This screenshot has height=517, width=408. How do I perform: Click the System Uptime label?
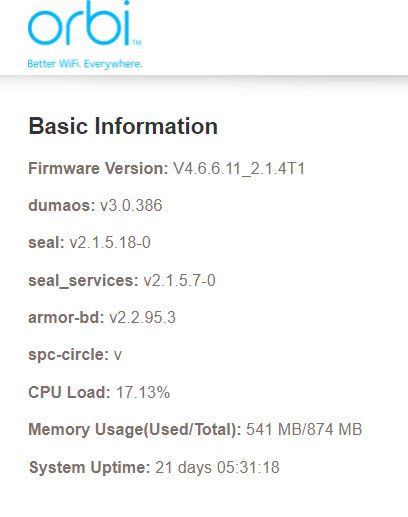pyautogui.click(x=90, y=467)
